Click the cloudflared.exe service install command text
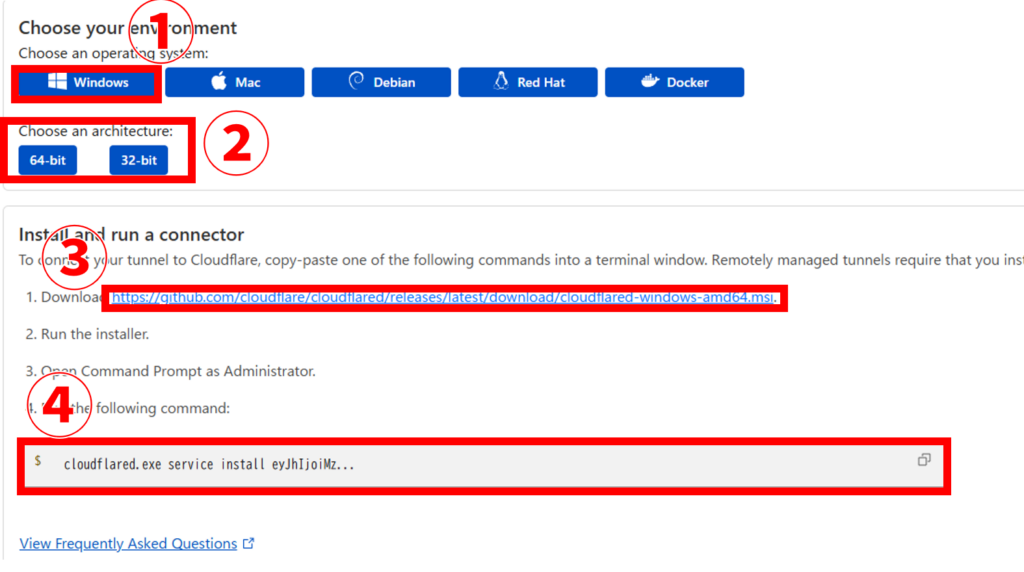The height and width of the screenshot is (572, 1024). pyautogui.click(x=209, y=465)
